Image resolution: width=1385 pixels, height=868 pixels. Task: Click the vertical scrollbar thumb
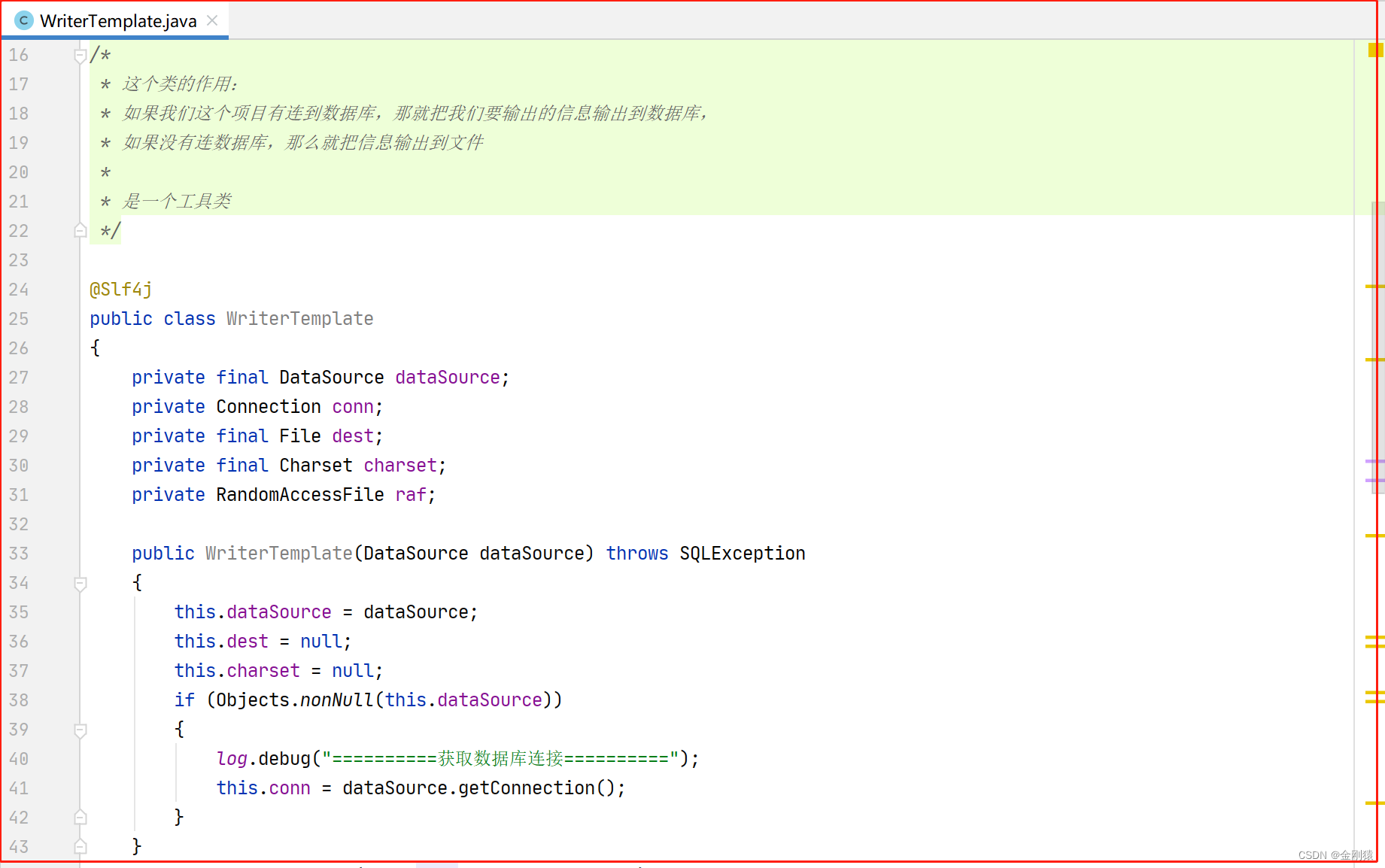pos(1378,348)
